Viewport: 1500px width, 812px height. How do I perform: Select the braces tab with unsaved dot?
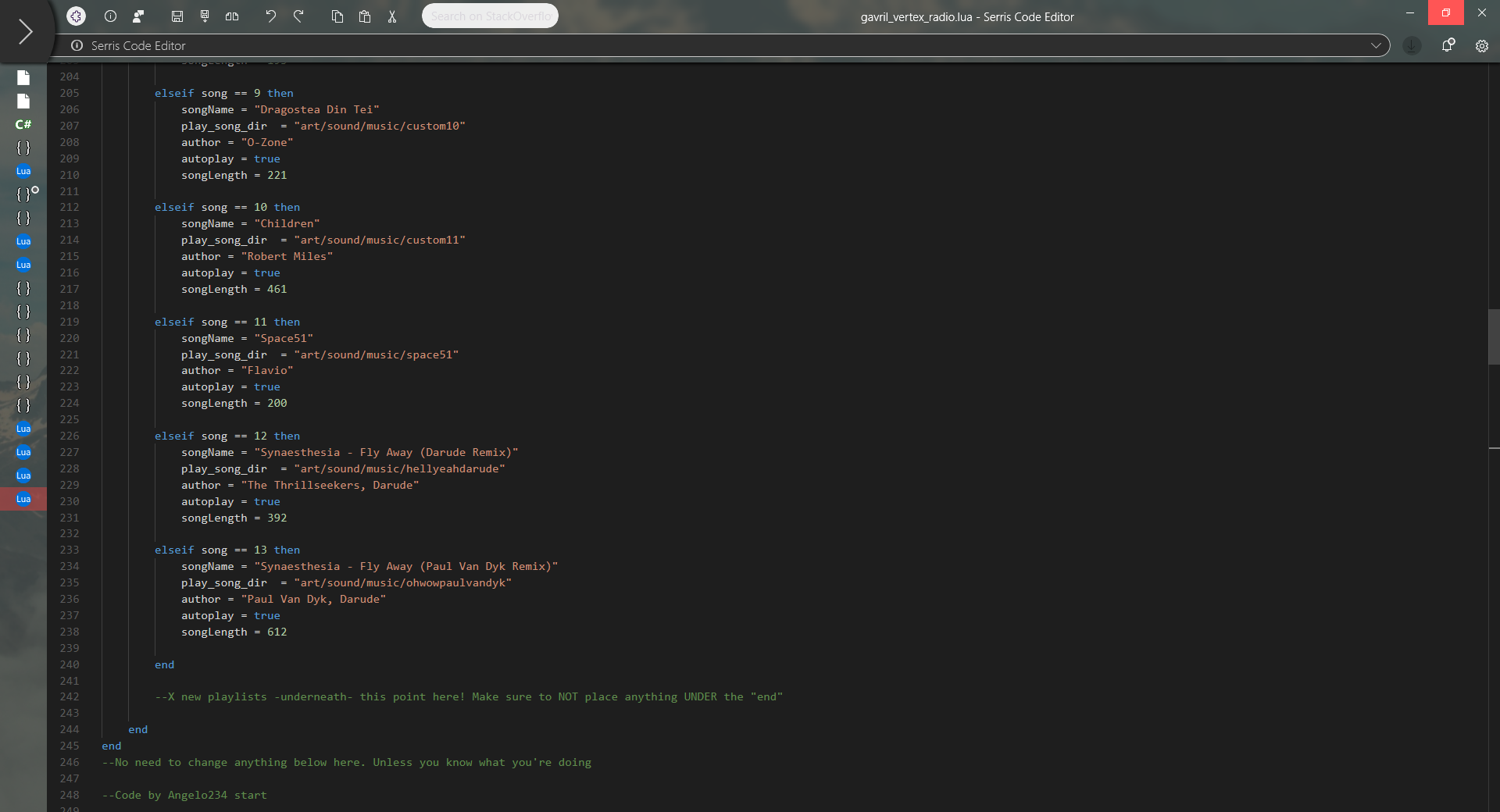(23, 194)
